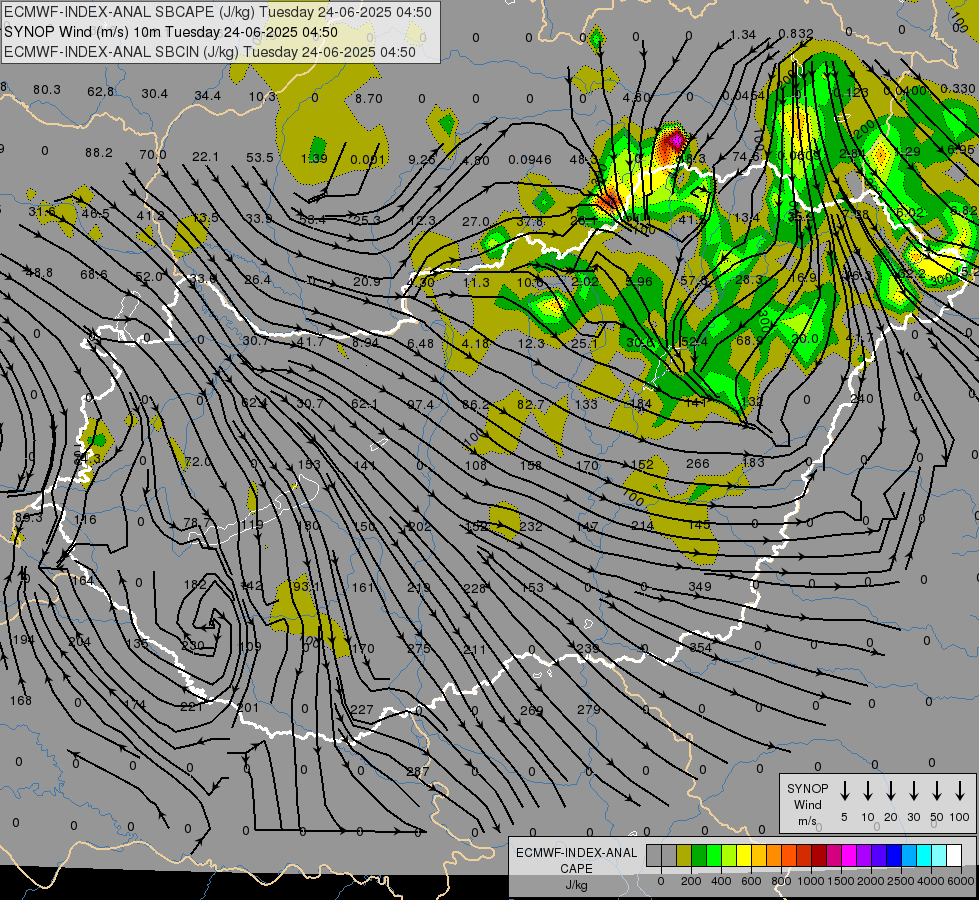Click the SYNOP Wind 10m title line
Viewport: 979px width, 900px height.
point(170,32)
